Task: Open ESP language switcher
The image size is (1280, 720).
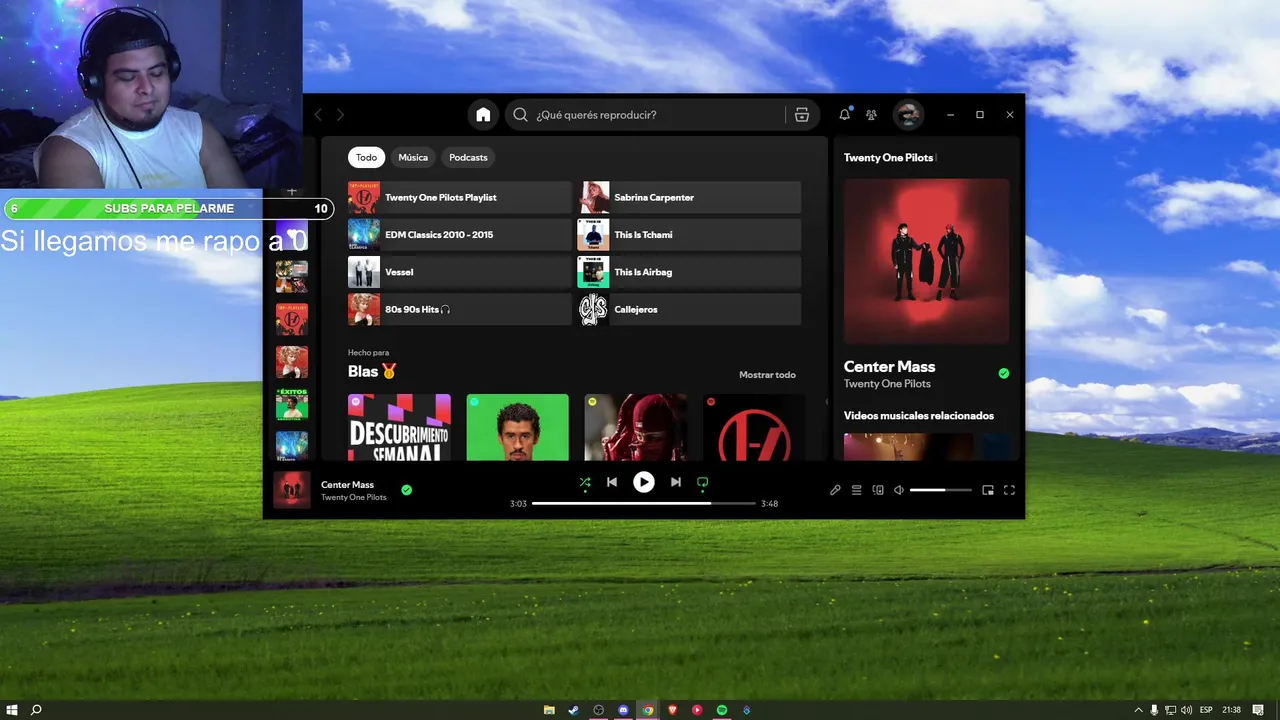Action: (x=1206, y=710)
